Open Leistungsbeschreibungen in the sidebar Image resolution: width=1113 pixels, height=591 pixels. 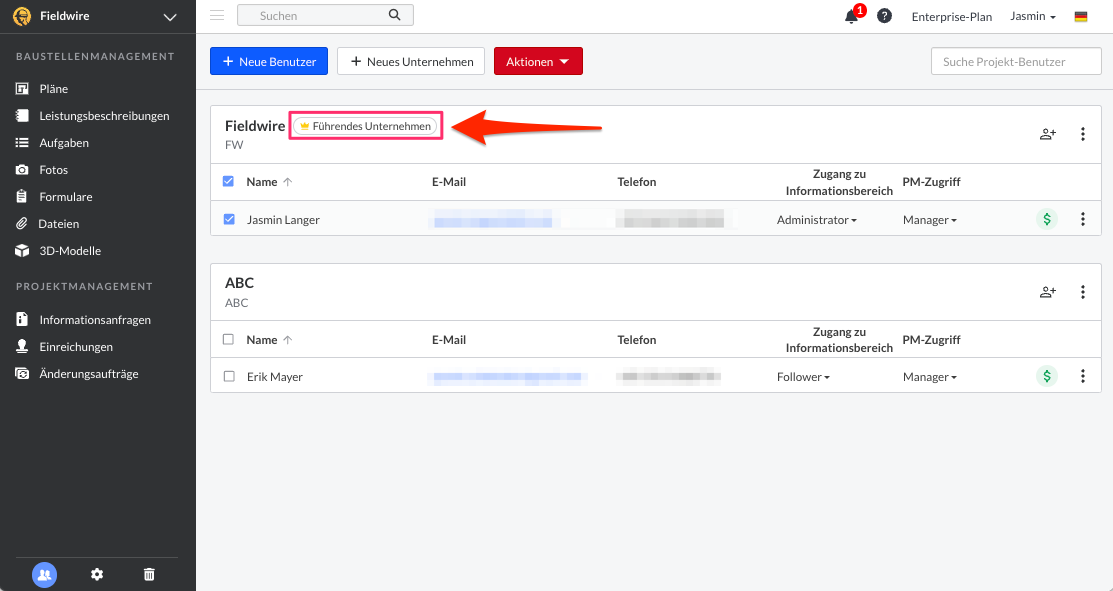104,116
